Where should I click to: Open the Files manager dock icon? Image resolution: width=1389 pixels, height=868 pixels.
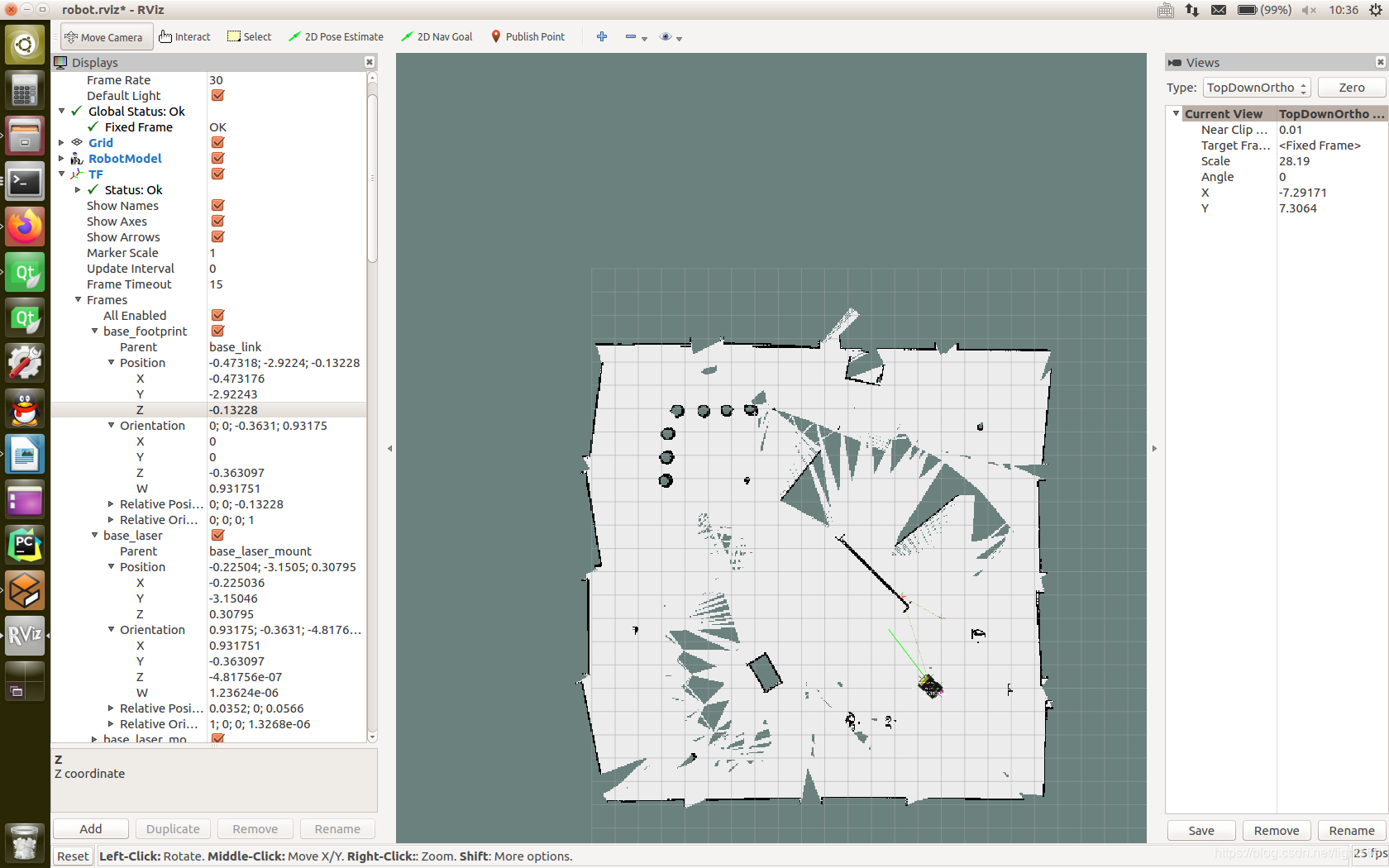coord(25,136)
